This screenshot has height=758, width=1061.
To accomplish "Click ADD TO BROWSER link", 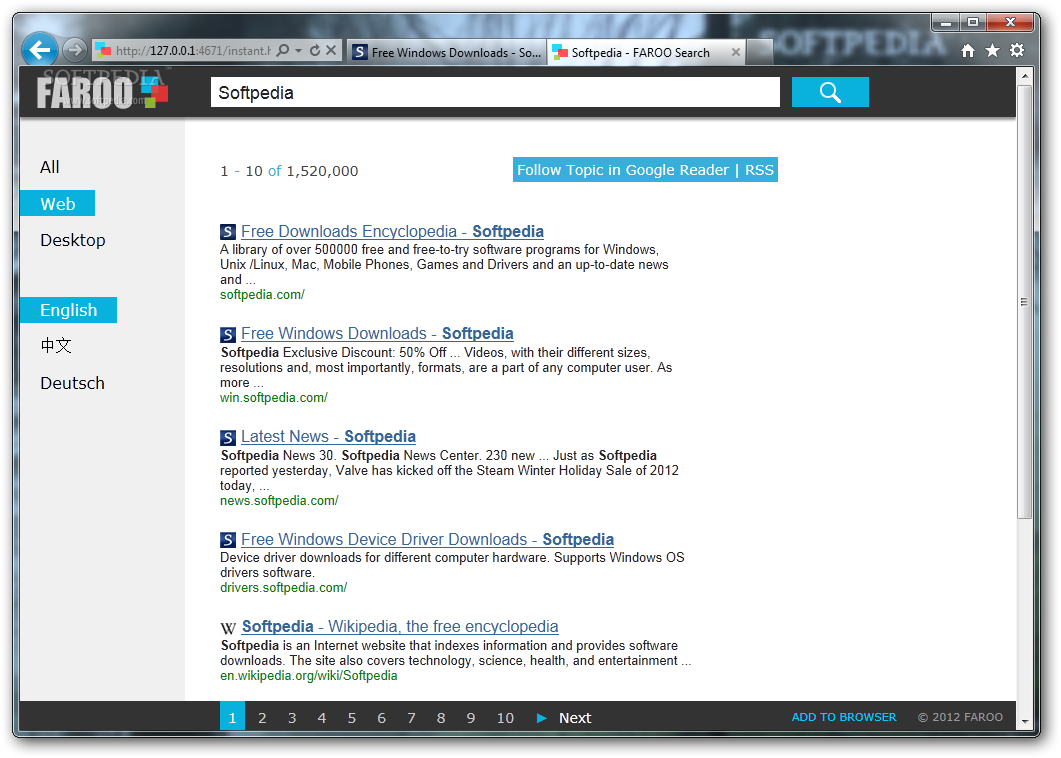I will [843, 717].
